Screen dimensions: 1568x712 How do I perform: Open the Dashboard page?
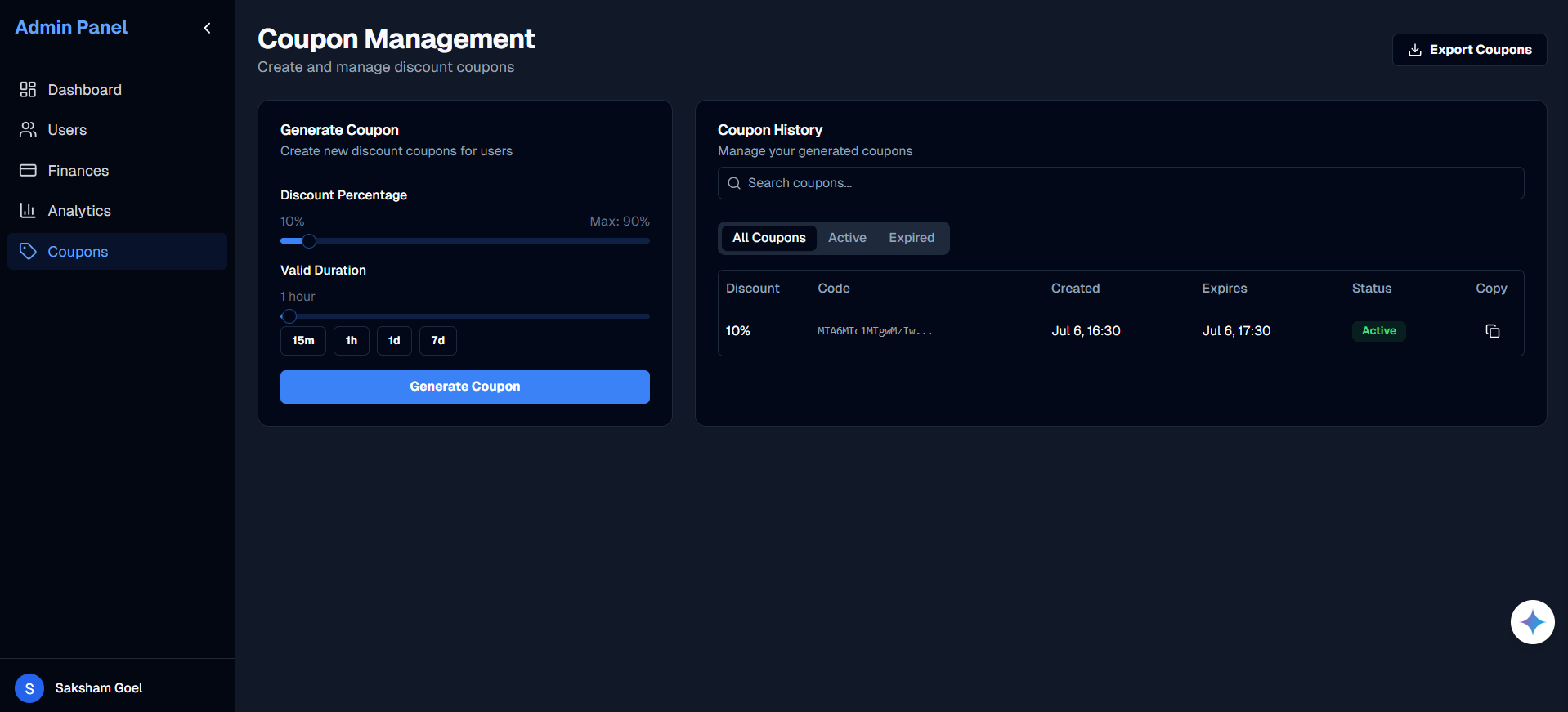coord(117,89)
